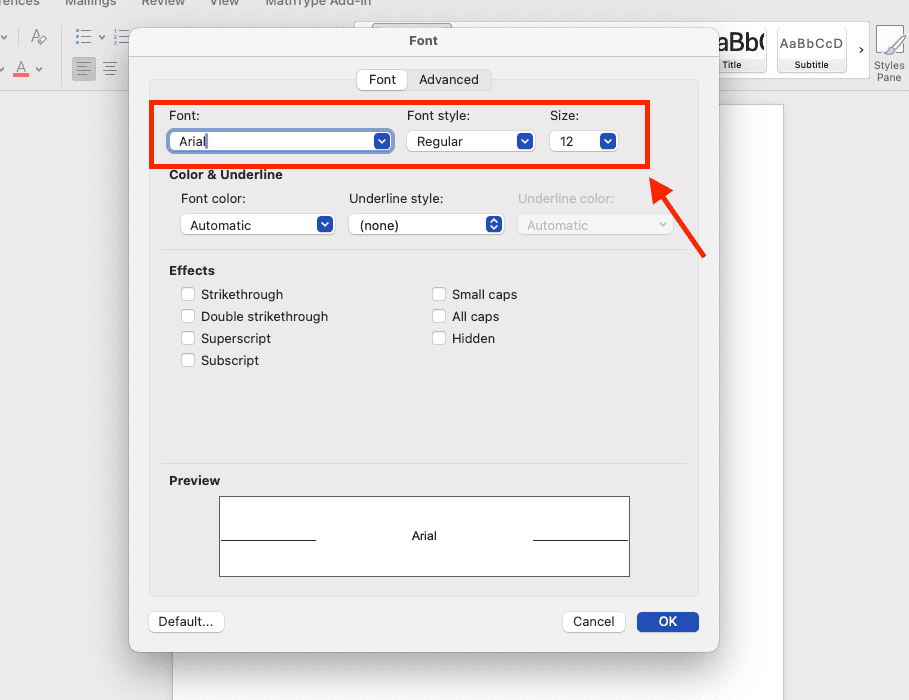Open the Styles Pane icon

(x=889, y=53)
